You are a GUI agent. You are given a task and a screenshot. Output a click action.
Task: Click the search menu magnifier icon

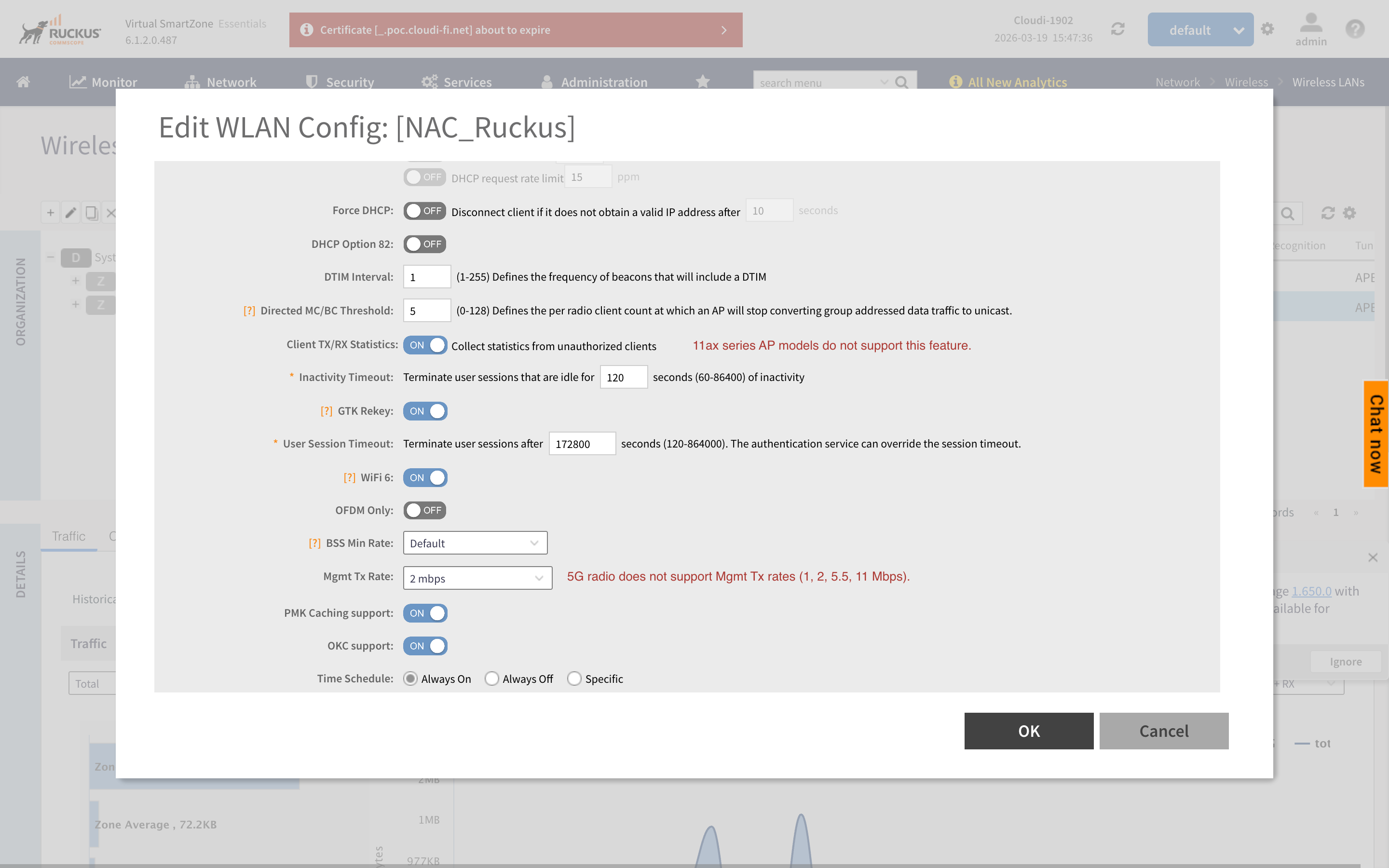click(x=902, y=82)
